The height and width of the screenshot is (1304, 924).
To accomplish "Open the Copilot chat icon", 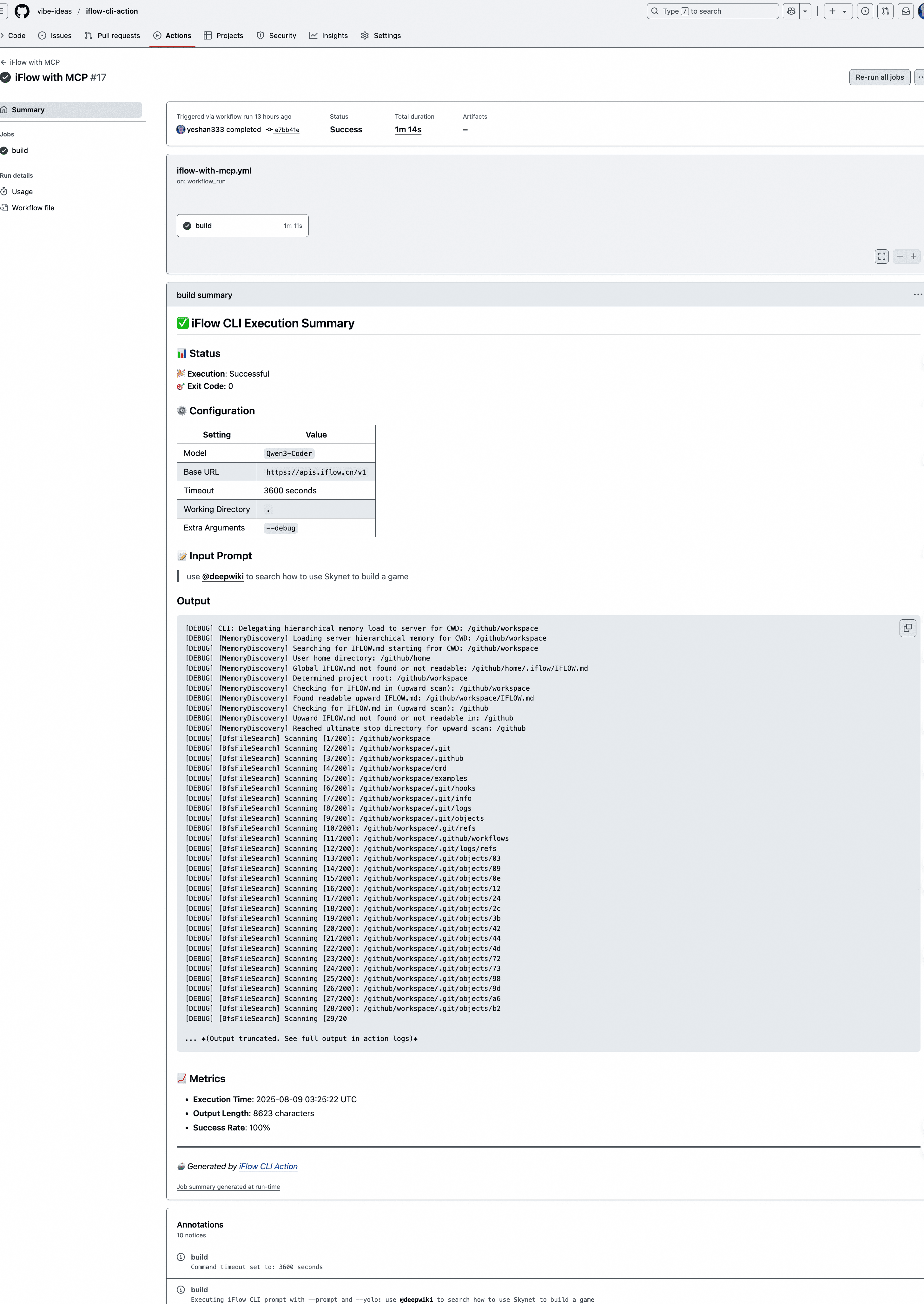I will tap(791, 11).
